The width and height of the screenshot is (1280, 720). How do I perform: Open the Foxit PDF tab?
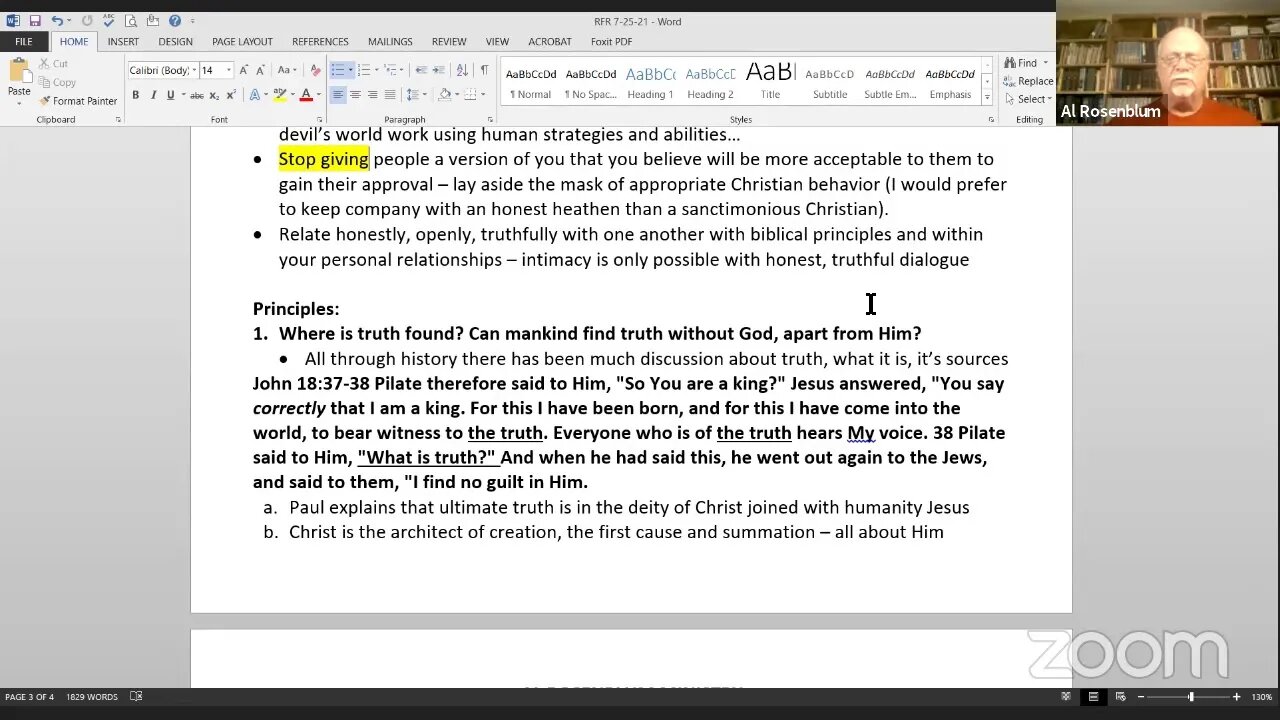[611, 41]
